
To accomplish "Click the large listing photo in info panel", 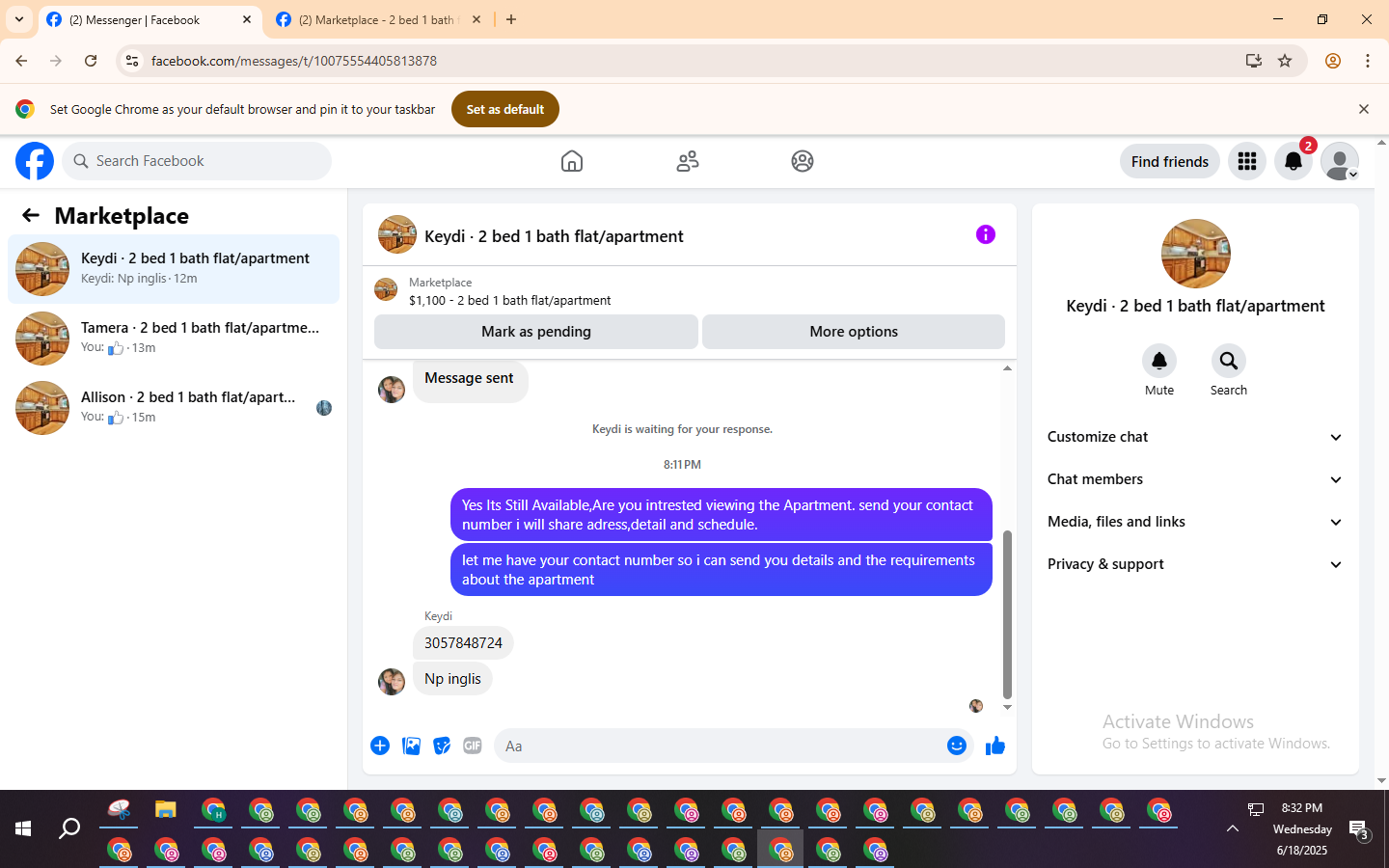I will click(x=1196, y=254).
